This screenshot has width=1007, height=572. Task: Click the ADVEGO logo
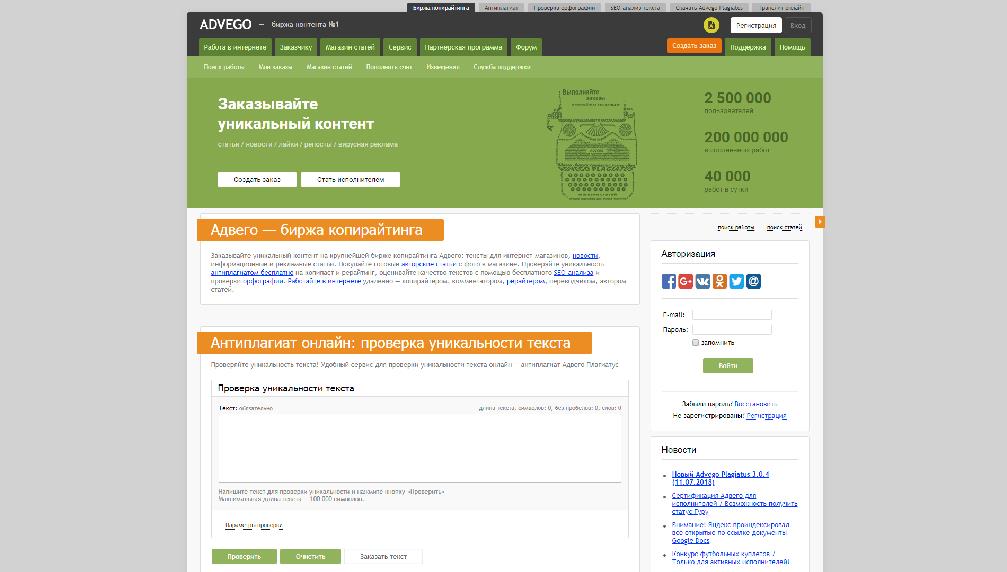225,24
